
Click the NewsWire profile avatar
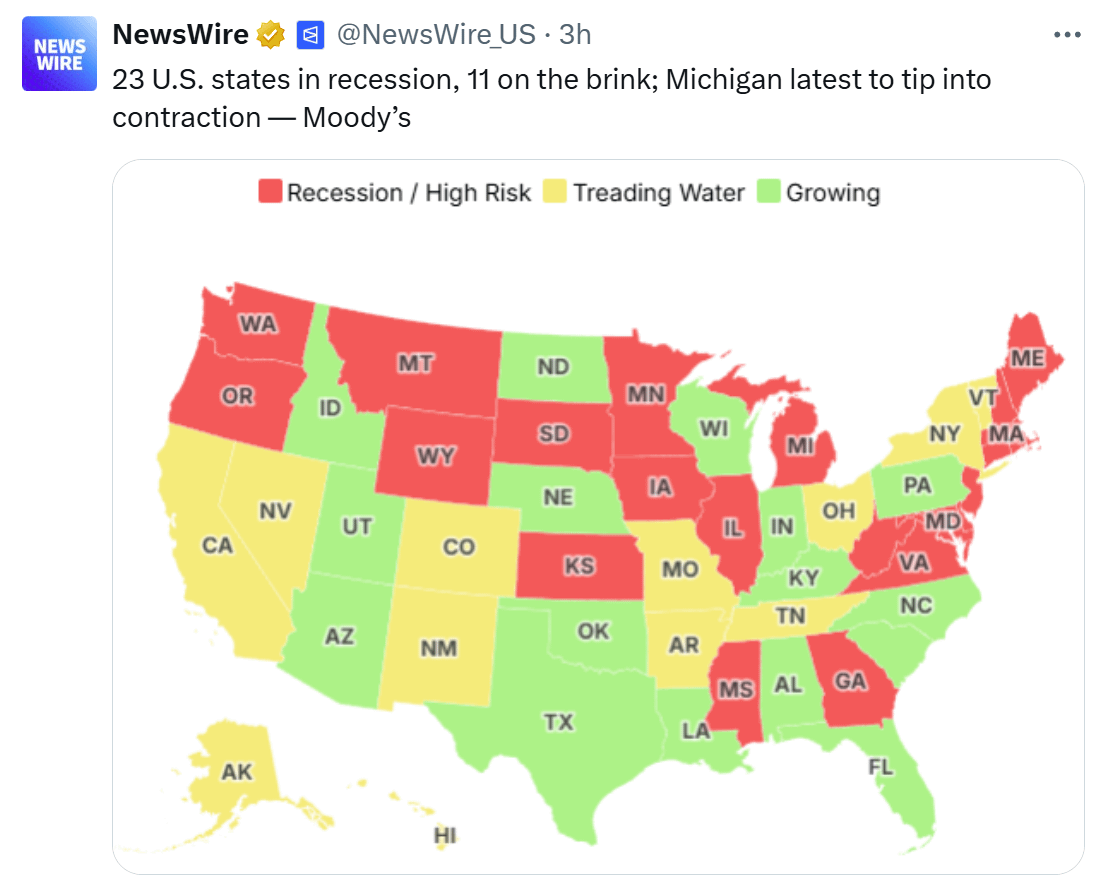(60, 54)
